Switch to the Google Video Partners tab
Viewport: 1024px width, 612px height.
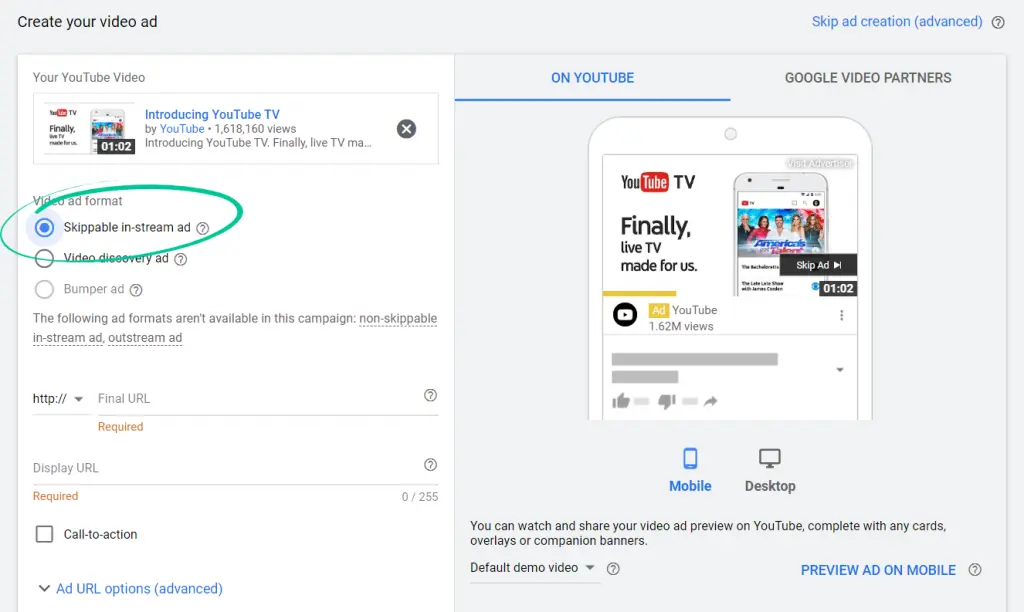tap(867, 78)
